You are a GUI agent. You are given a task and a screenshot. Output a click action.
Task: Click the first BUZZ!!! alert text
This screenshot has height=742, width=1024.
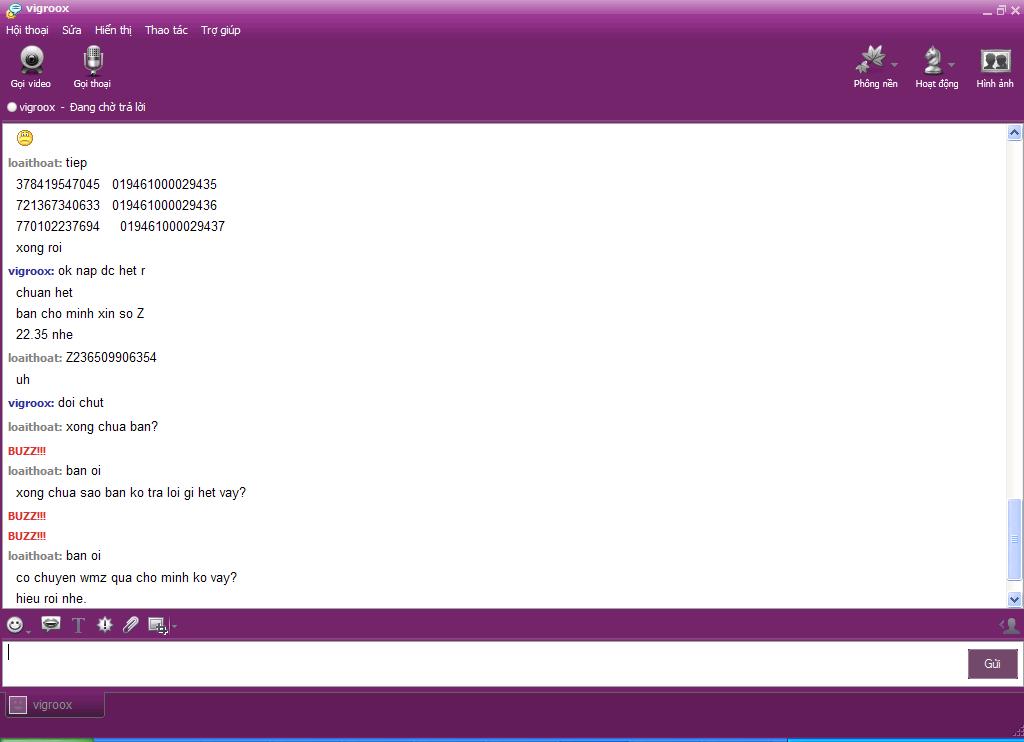pos(27,451)
